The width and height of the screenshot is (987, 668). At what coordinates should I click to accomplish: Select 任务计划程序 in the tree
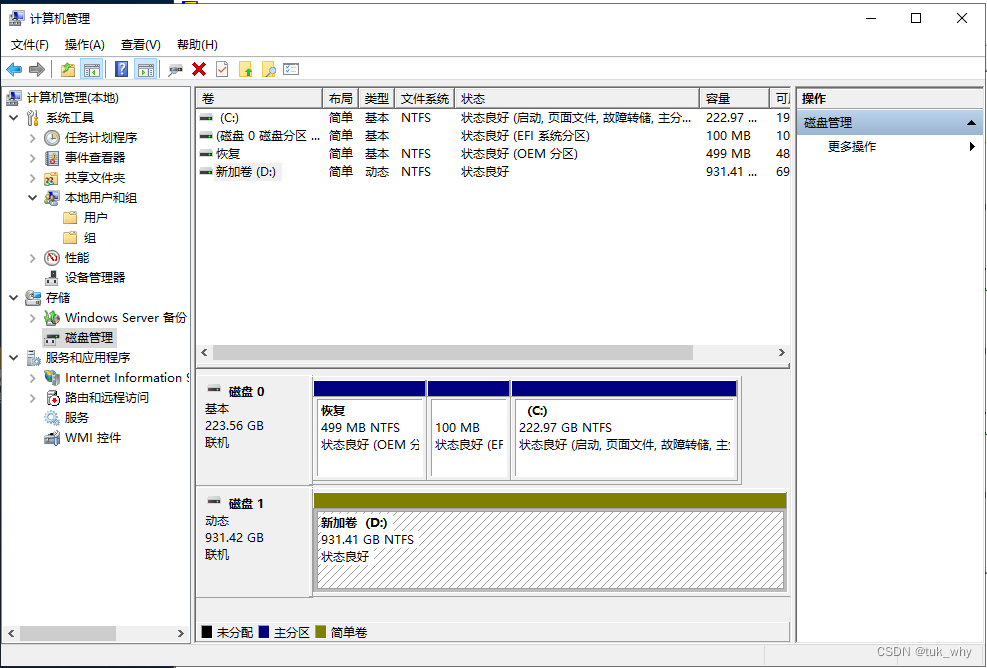tap(101, 137)
